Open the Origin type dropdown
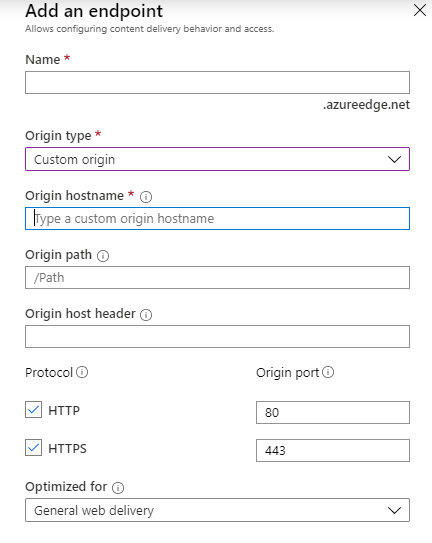The image size is (432, 543). [217, 159]
